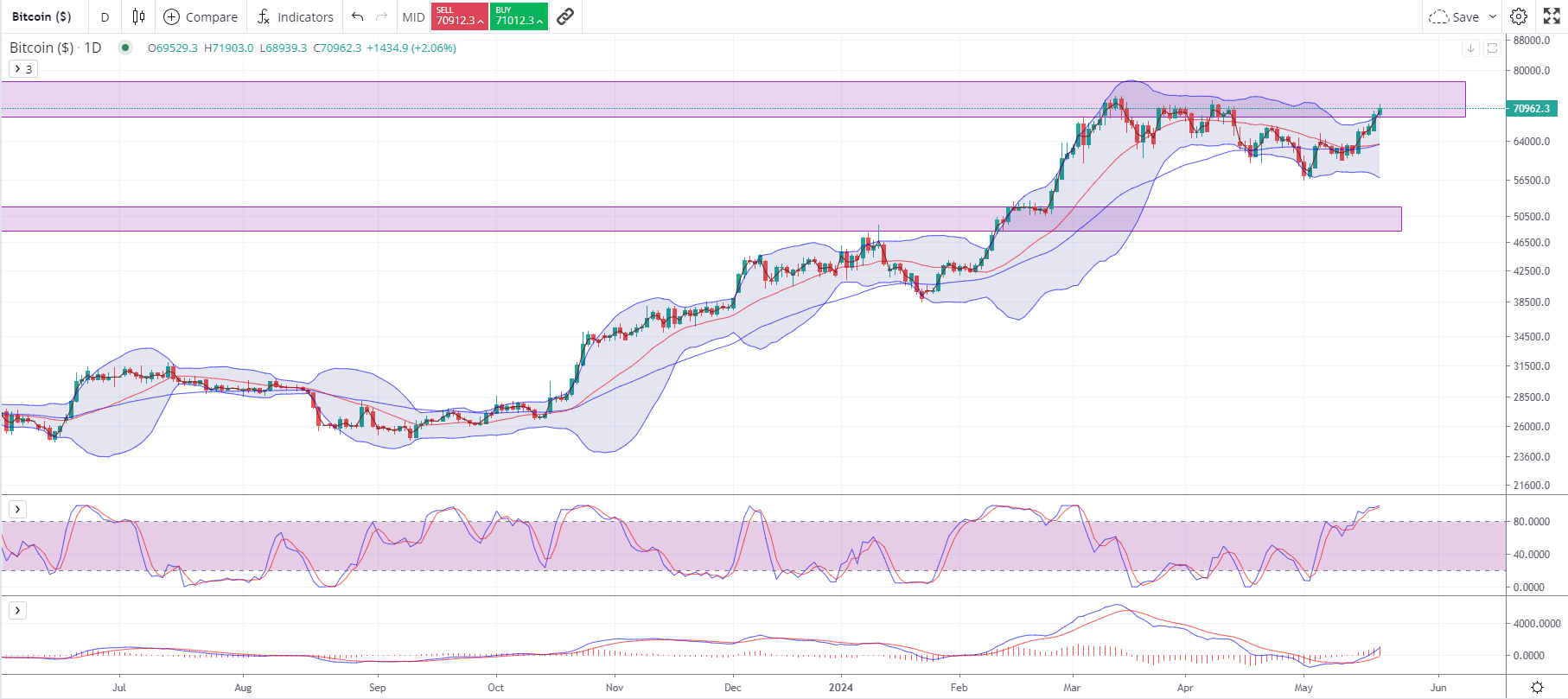Expand the 3 indicators legend
The image size is (1568, 699).
[23, 68]
